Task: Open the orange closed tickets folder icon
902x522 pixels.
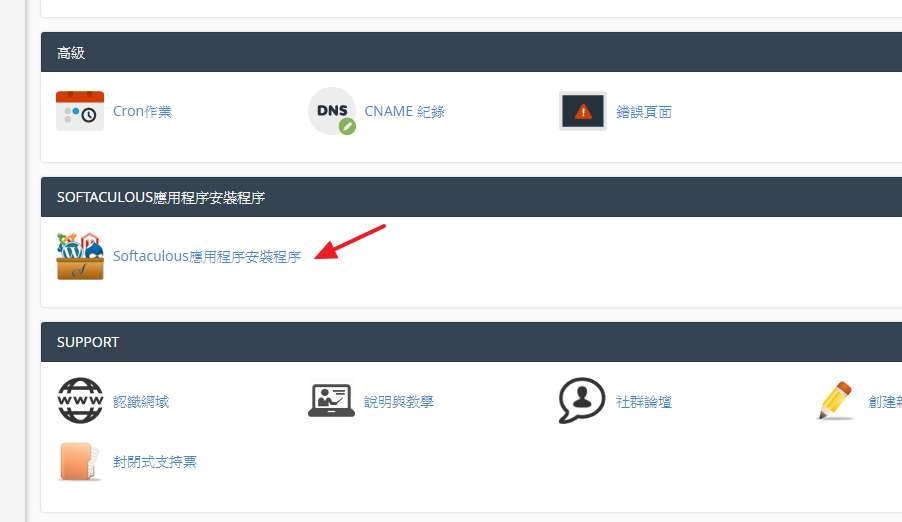Action: coord(80,461)
